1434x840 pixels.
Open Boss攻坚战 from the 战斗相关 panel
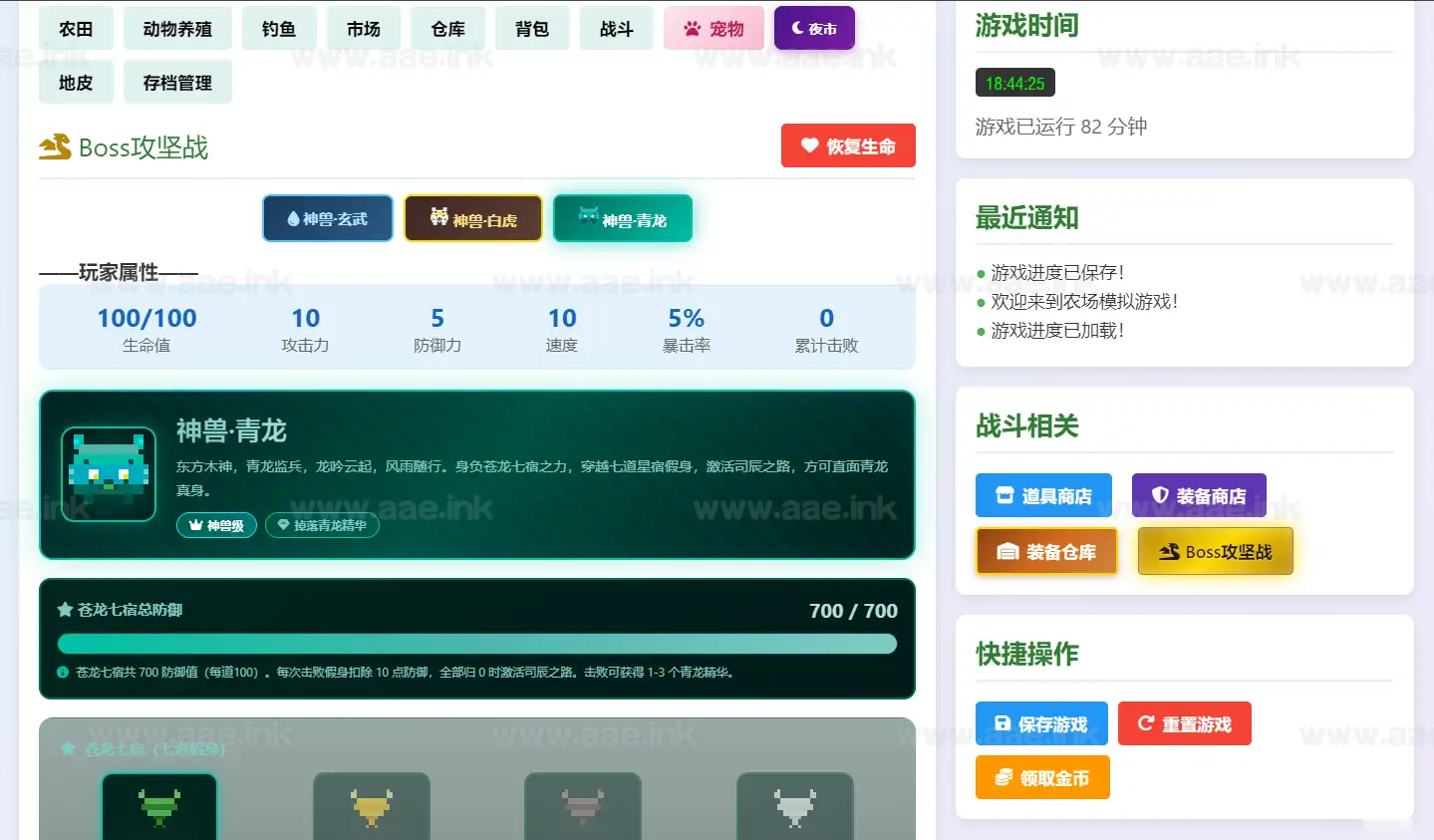(x=1216, y=551)
